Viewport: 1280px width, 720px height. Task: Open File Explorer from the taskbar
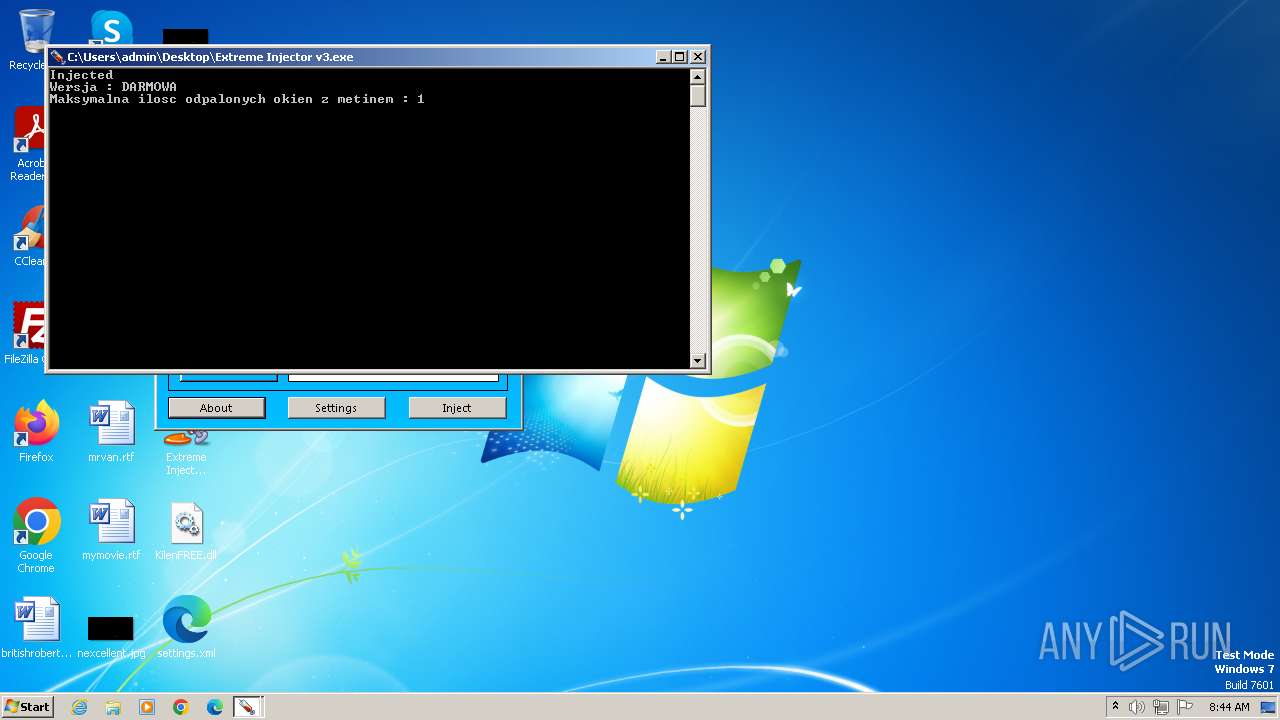pos(113,707)
